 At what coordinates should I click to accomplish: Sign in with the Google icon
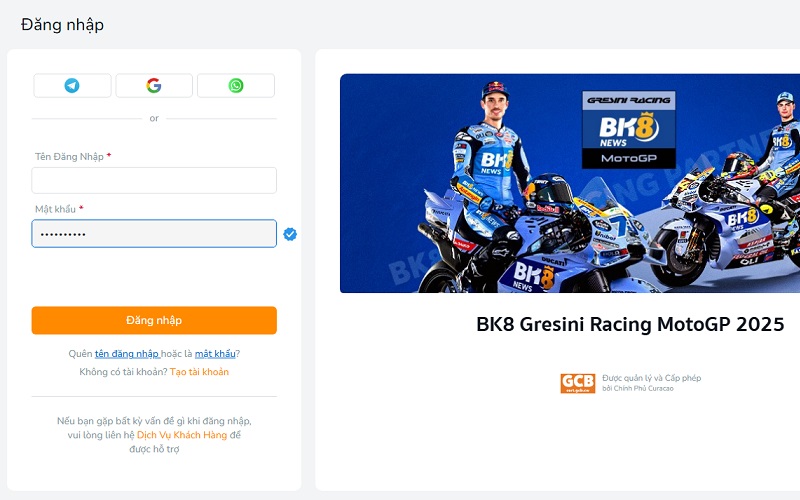click(154, 85)
